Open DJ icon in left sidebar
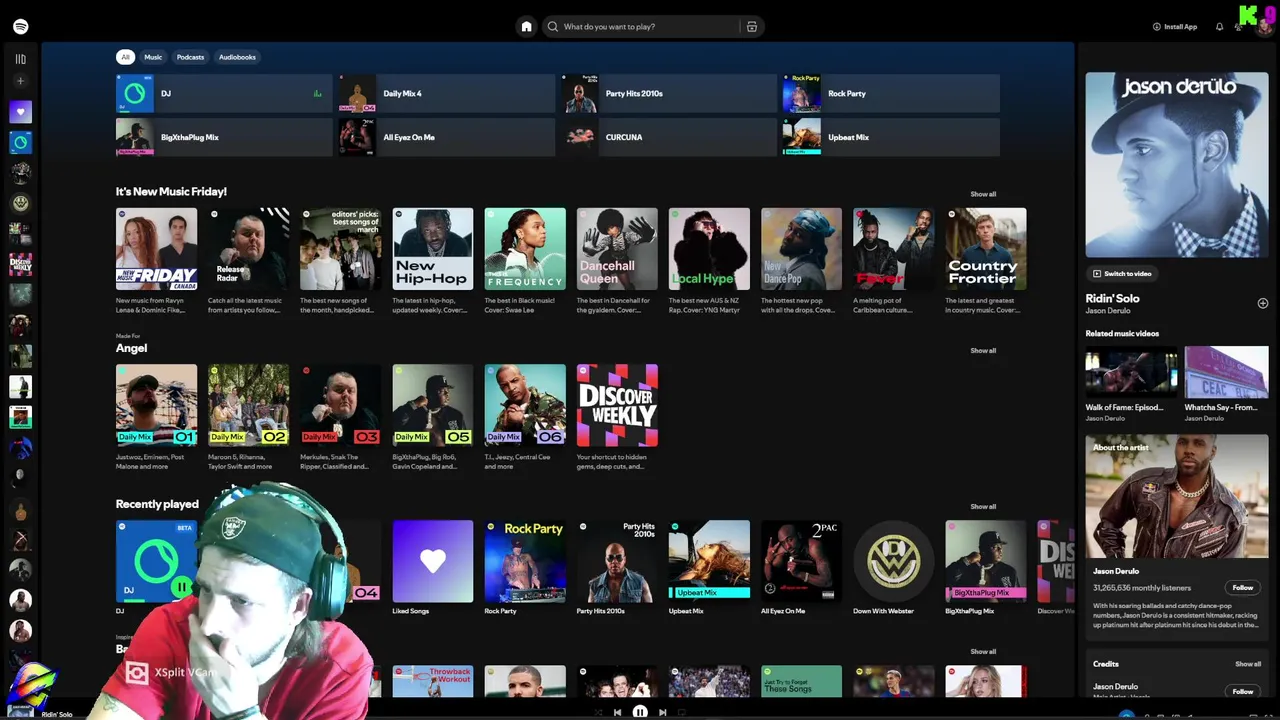This screenshot has height=720, width=1280. [x=20, y=142]
